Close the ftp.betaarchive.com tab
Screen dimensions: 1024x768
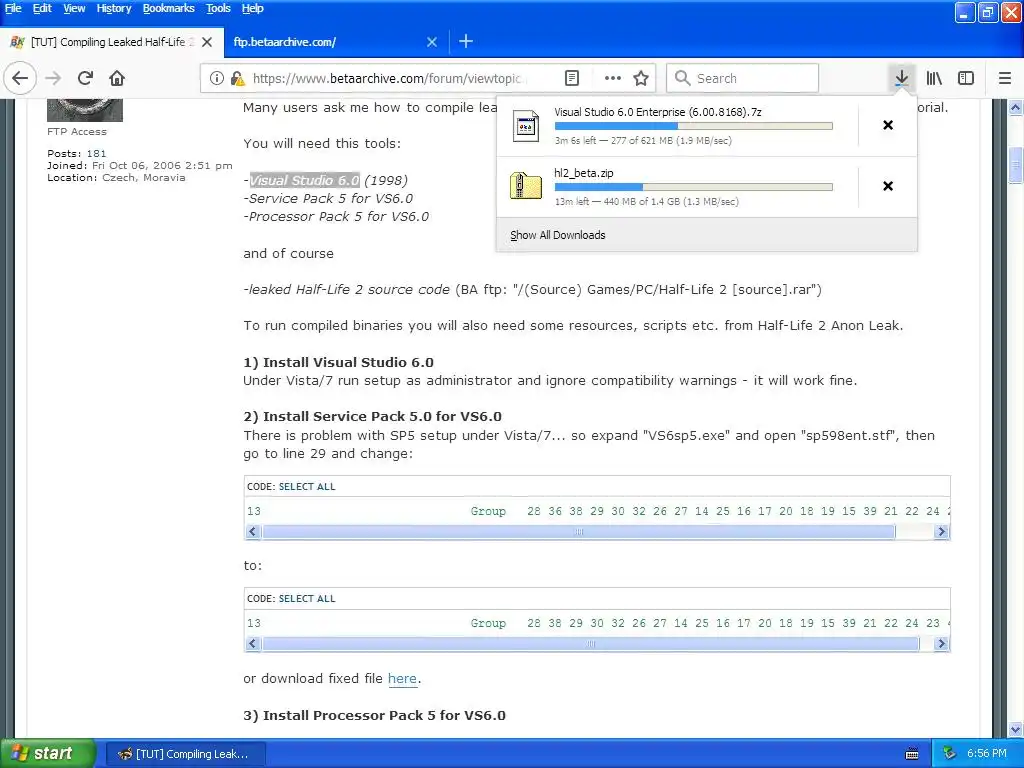point(432,42)
